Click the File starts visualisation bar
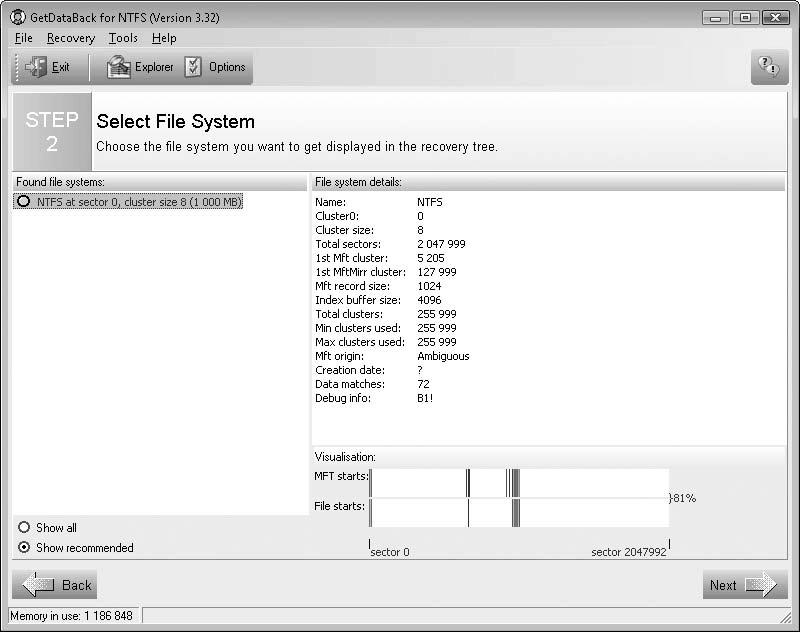This screenshot has width=800, height=632. (x=518, y=513)
